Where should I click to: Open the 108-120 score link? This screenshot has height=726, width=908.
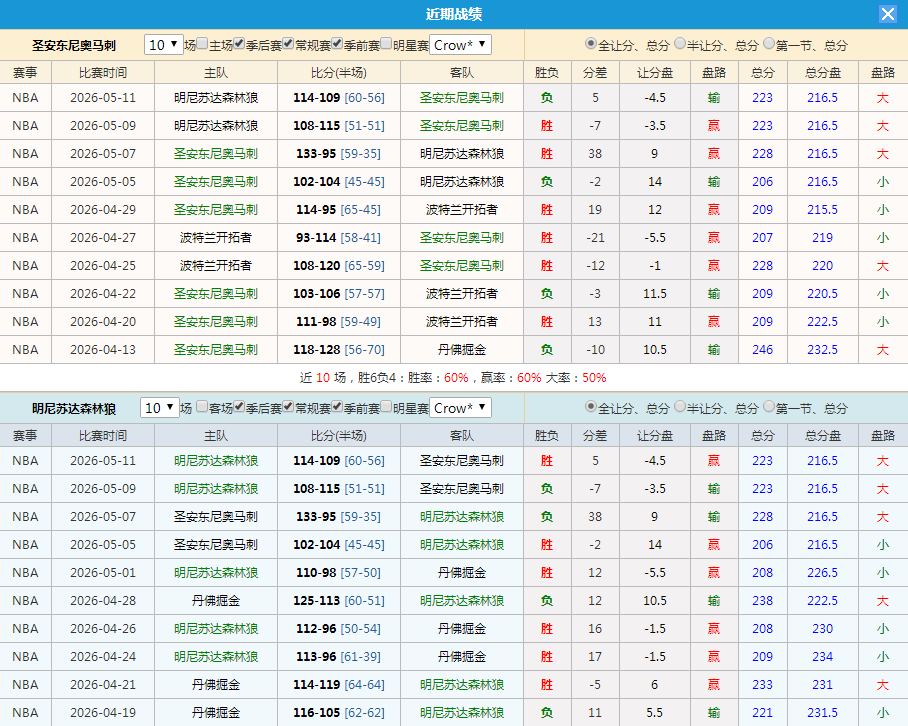coord(316,266)
